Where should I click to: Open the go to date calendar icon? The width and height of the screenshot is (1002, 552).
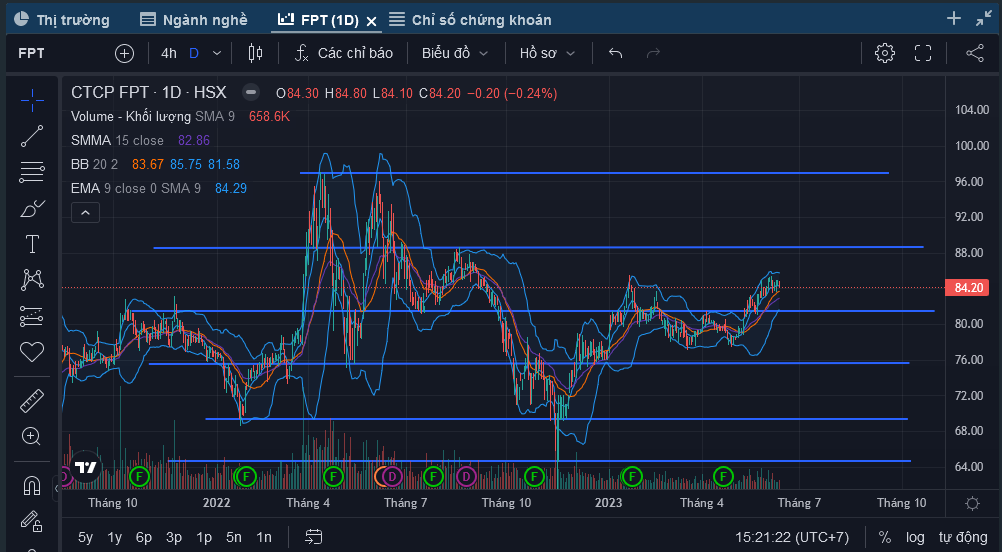tap(314, 537)
